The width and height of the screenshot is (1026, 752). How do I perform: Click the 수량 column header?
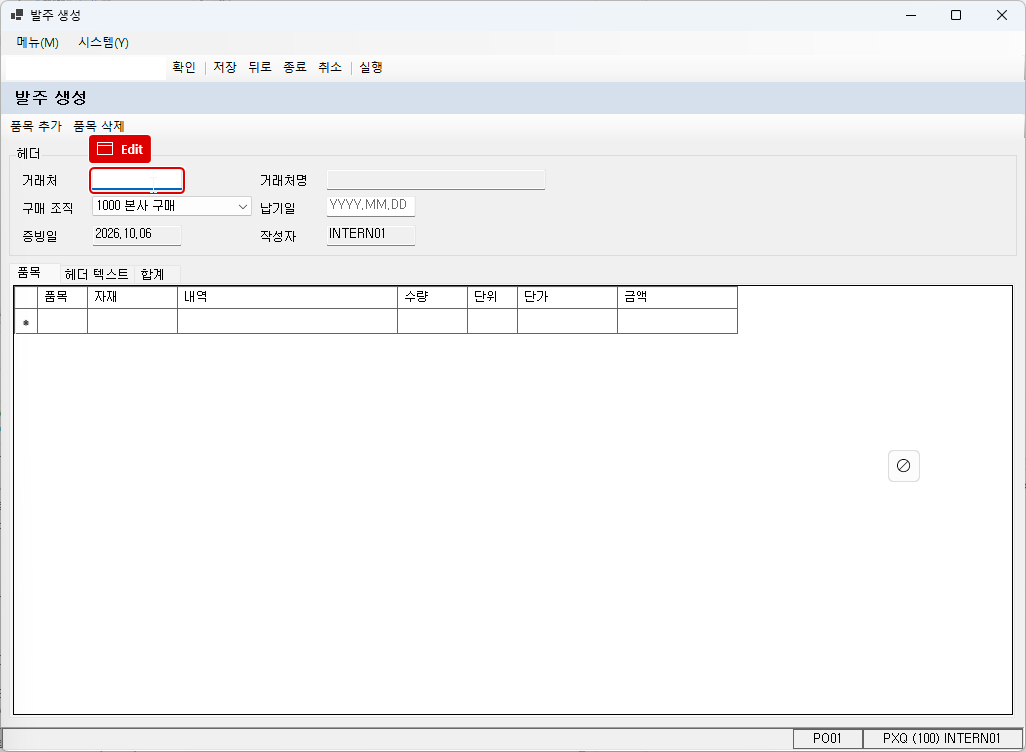[x=433, y=297]
